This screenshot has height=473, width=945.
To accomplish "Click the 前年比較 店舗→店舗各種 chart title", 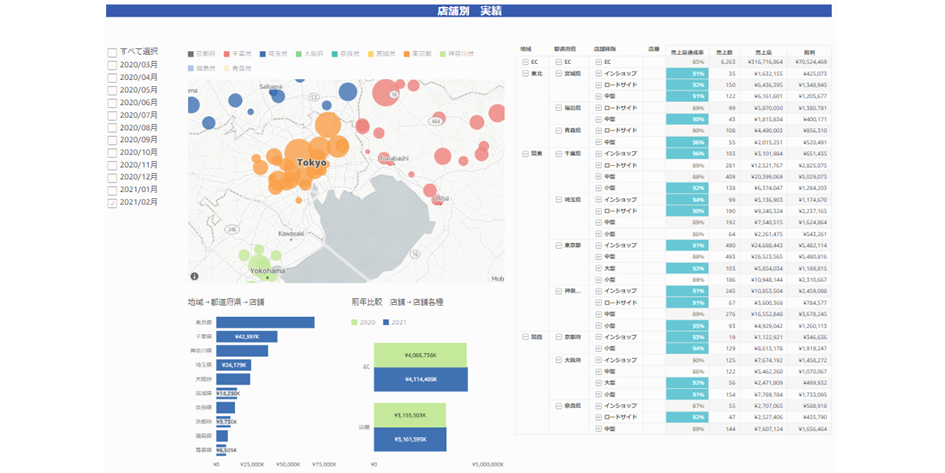I will point(398,302).
